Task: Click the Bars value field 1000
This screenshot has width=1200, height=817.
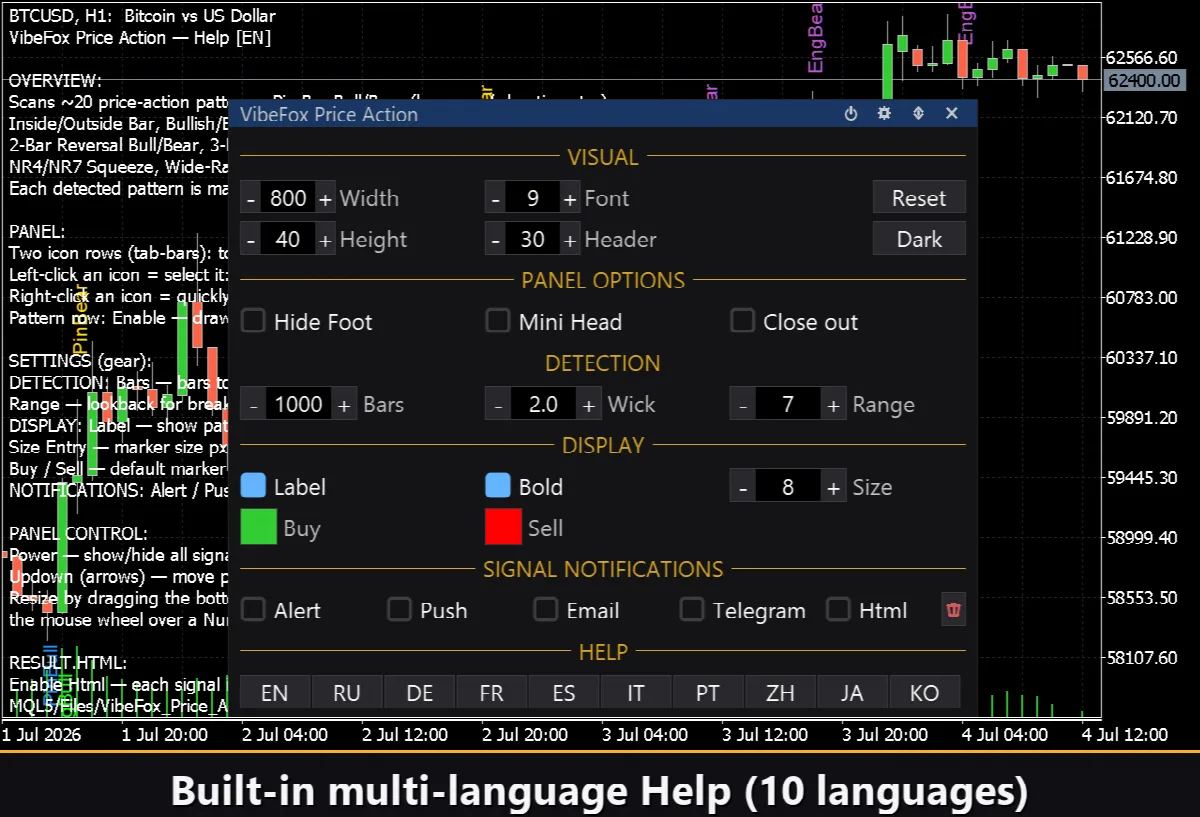Action: pyautogui.click(x=299, y=404)
